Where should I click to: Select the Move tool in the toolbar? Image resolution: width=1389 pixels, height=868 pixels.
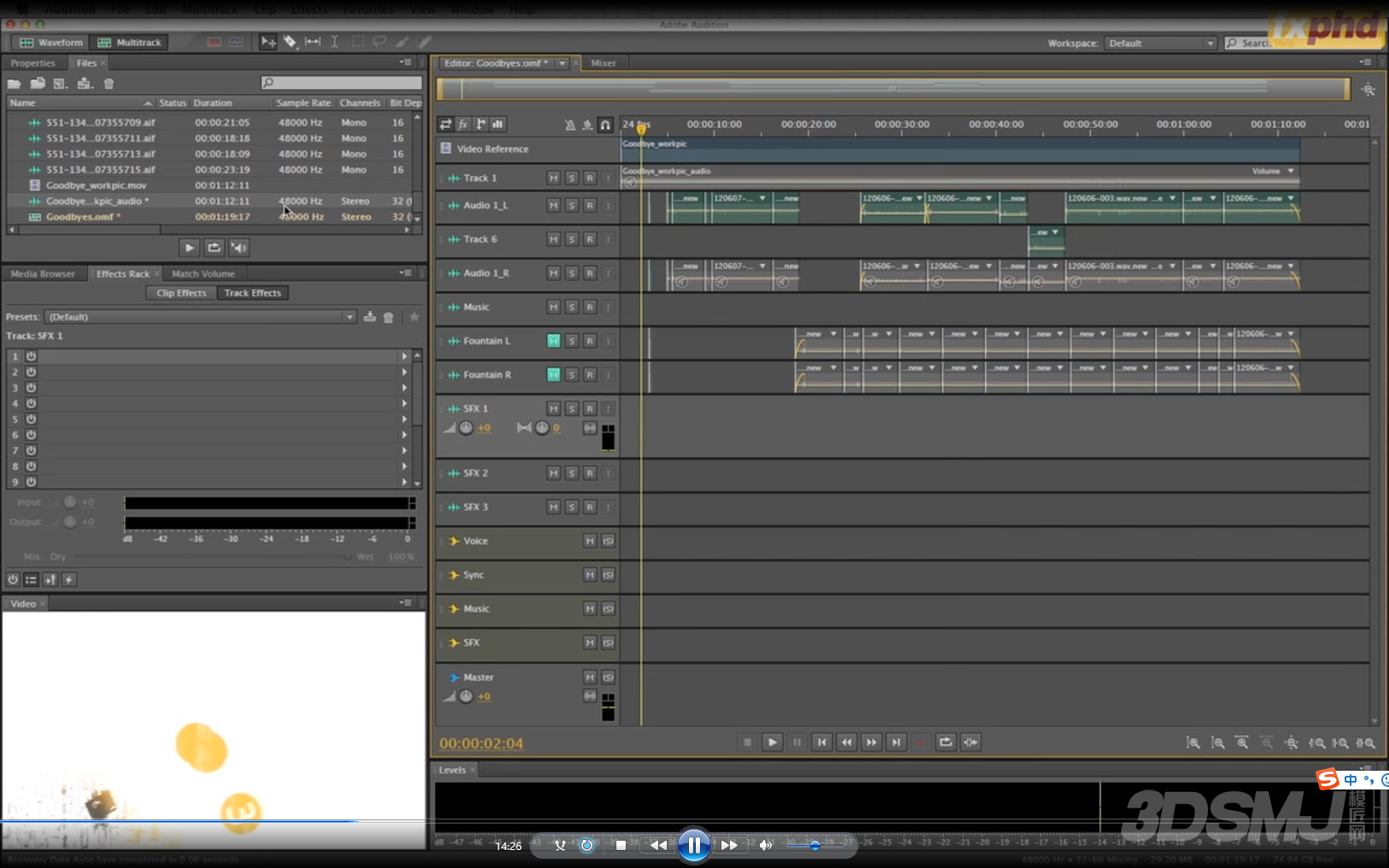pos(268,42)
